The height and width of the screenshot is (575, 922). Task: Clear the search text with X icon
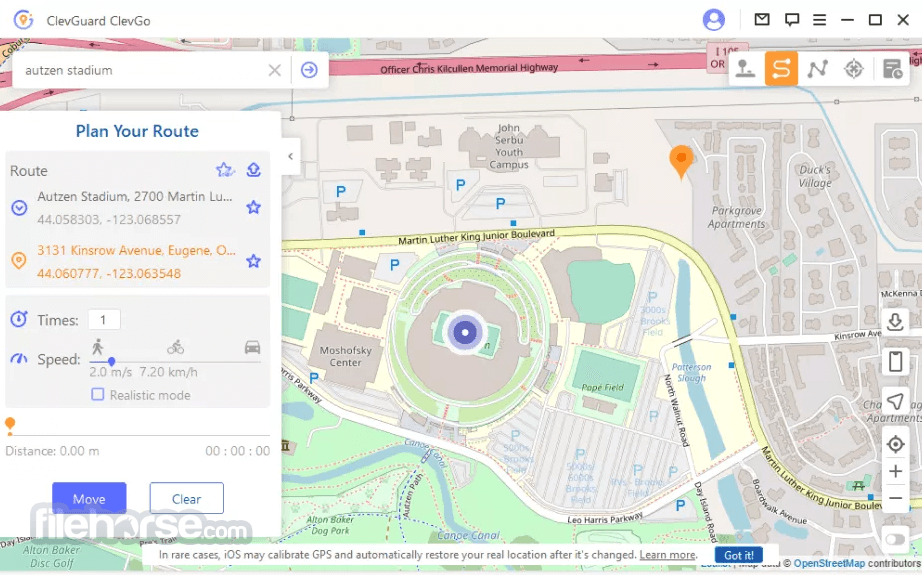[x=274, y=71]
